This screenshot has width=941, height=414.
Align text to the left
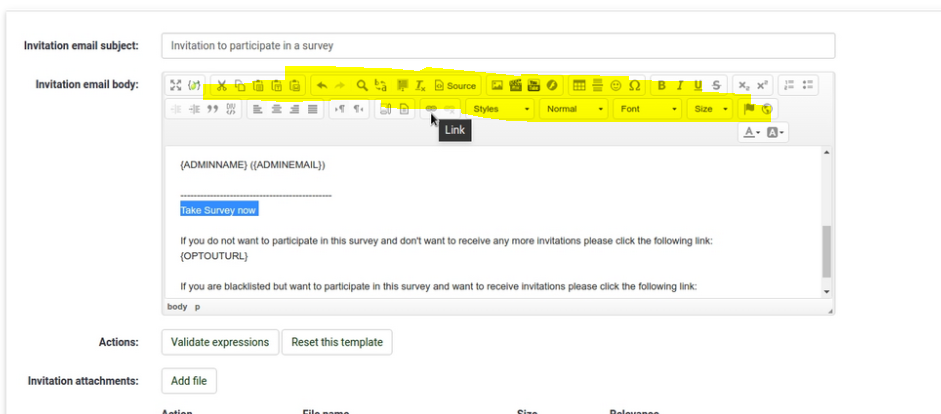(257, 109)
